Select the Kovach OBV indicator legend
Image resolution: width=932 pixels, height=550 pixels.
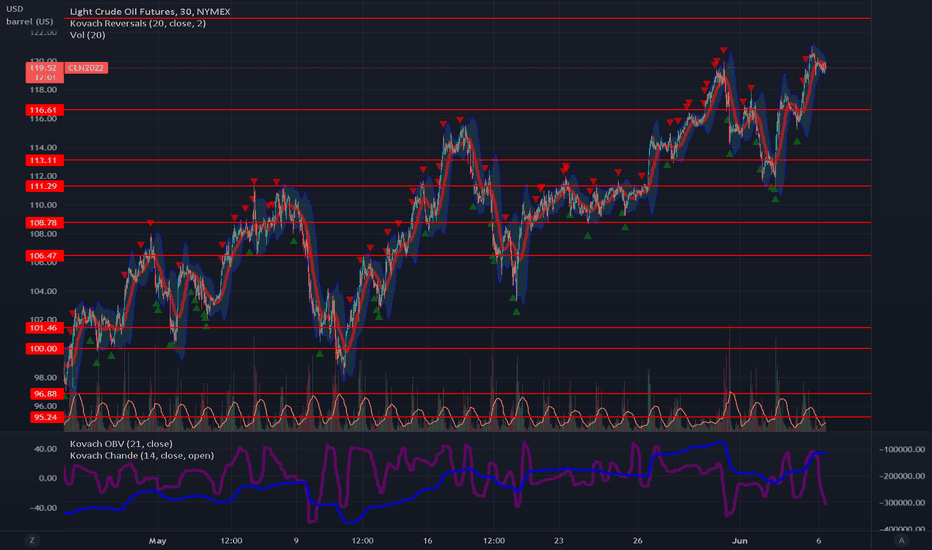coord(121,444)
